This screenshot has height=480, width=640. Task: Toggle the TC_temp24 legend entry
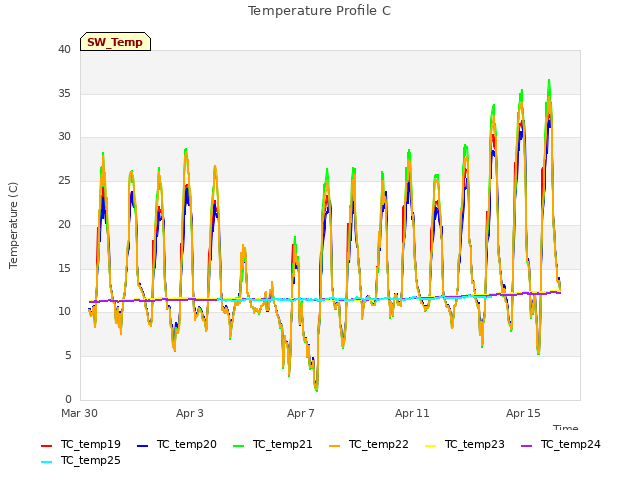click(561, 444)
